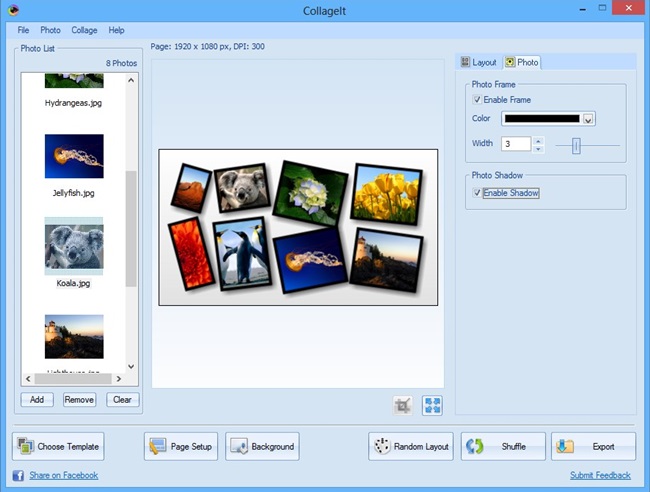Click the photo list scroll up arrow

tap(131, 80)
